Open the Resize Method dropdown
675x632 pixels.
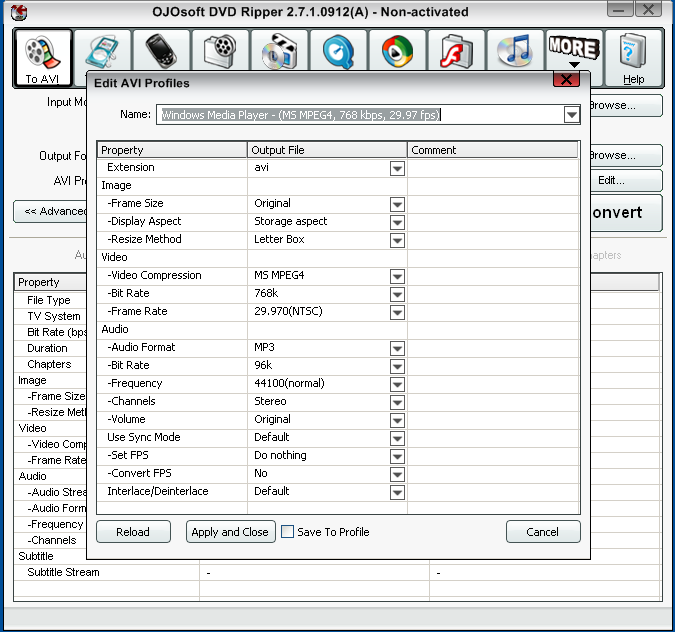tap(397, 241)
